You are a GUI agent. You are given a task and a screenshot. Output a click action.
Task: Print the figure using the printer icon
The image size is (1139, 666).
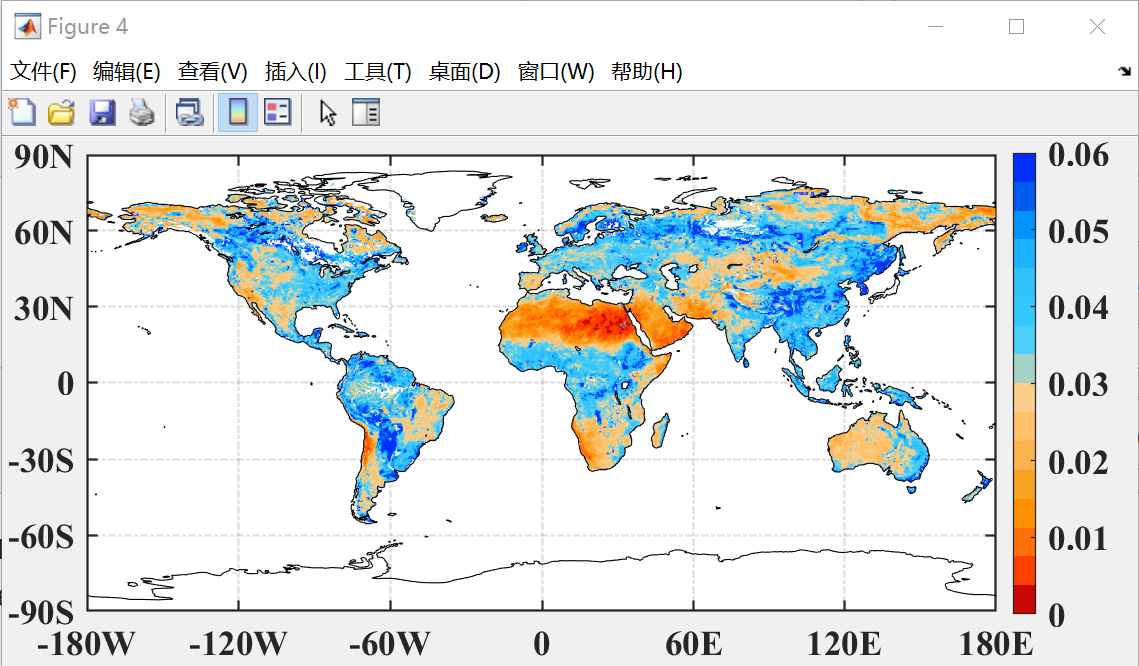[142, 112]
